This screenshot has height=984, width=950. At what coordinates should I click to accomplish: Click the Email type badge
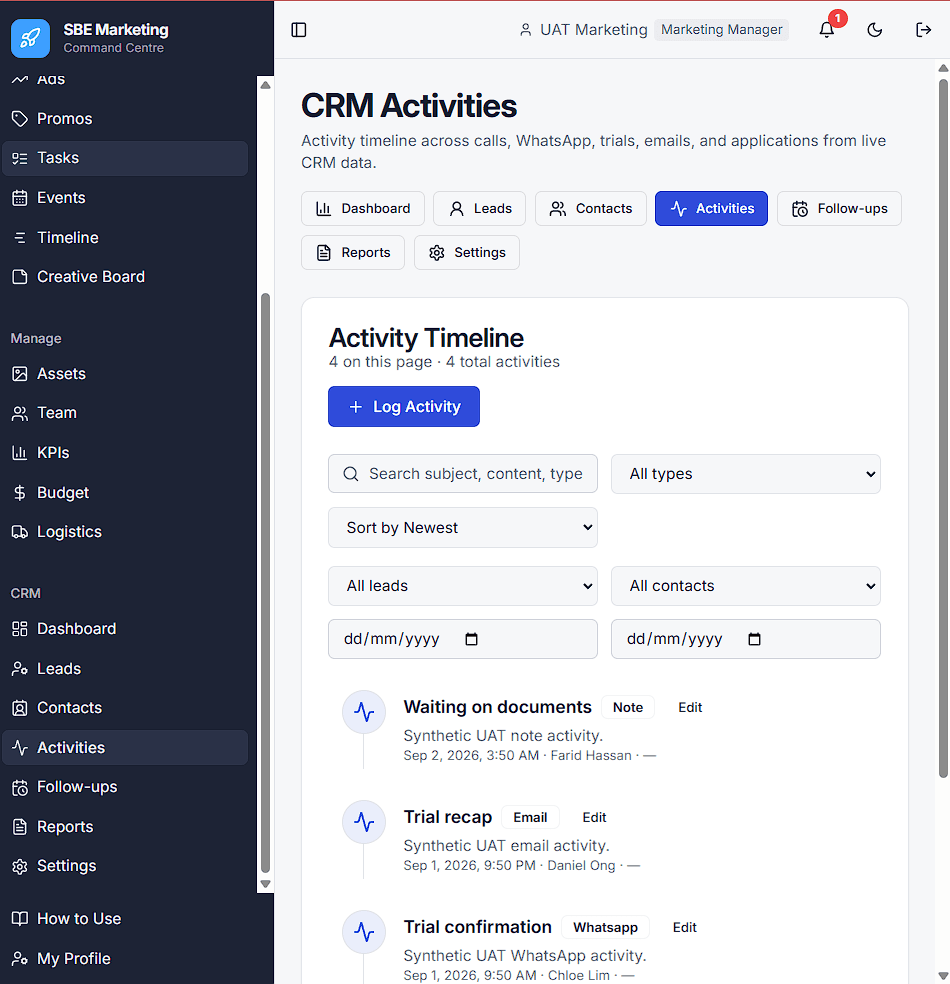click(x=530, y=817)
